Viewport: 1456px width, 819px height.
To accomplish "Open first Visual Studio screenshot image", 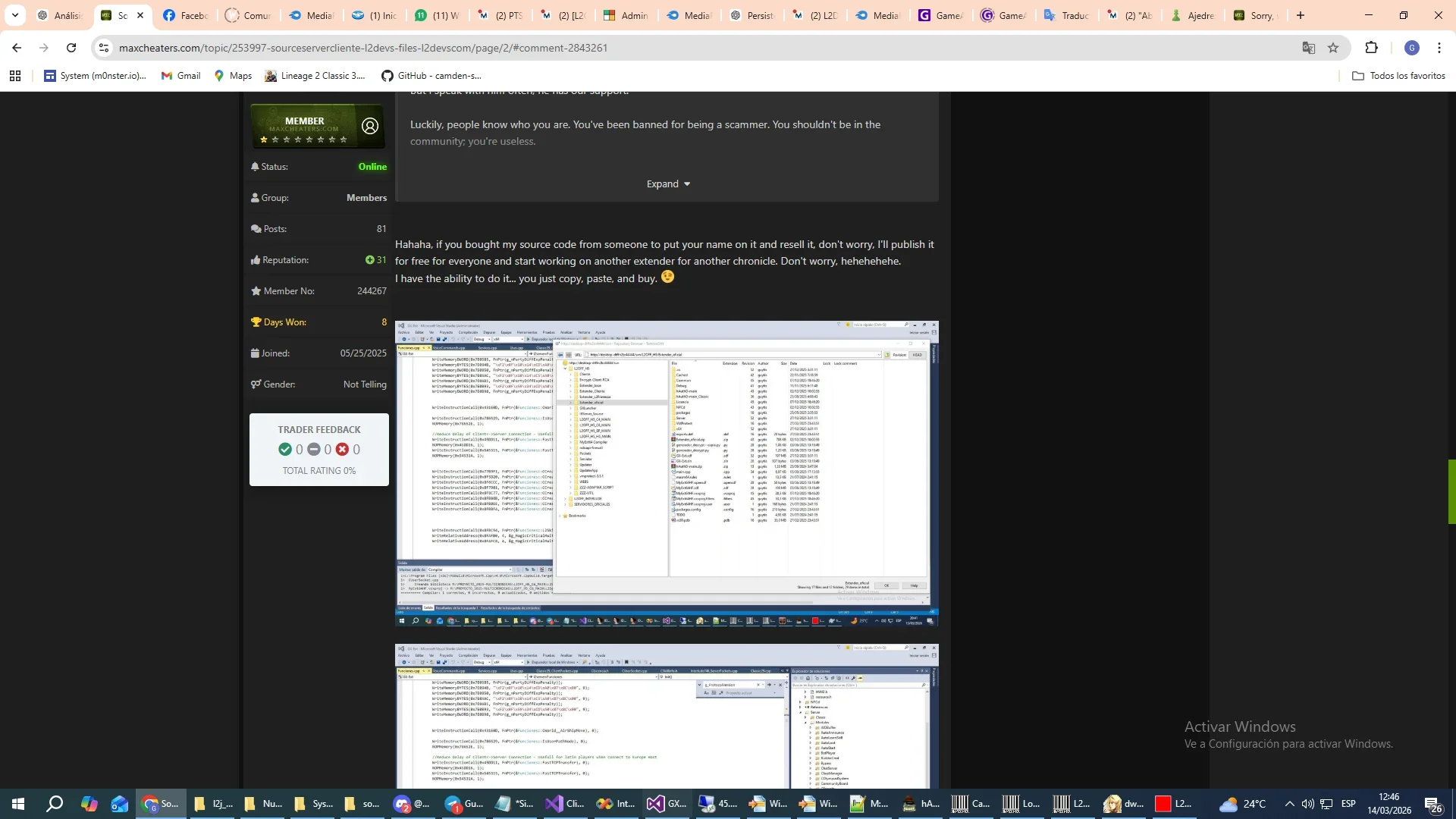I will (x=667, y=473).
